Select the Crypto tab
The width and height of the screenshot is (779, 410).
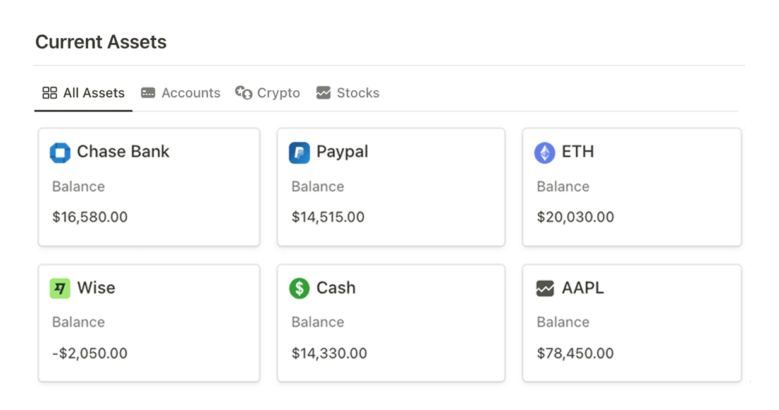(x=268, y=93)
